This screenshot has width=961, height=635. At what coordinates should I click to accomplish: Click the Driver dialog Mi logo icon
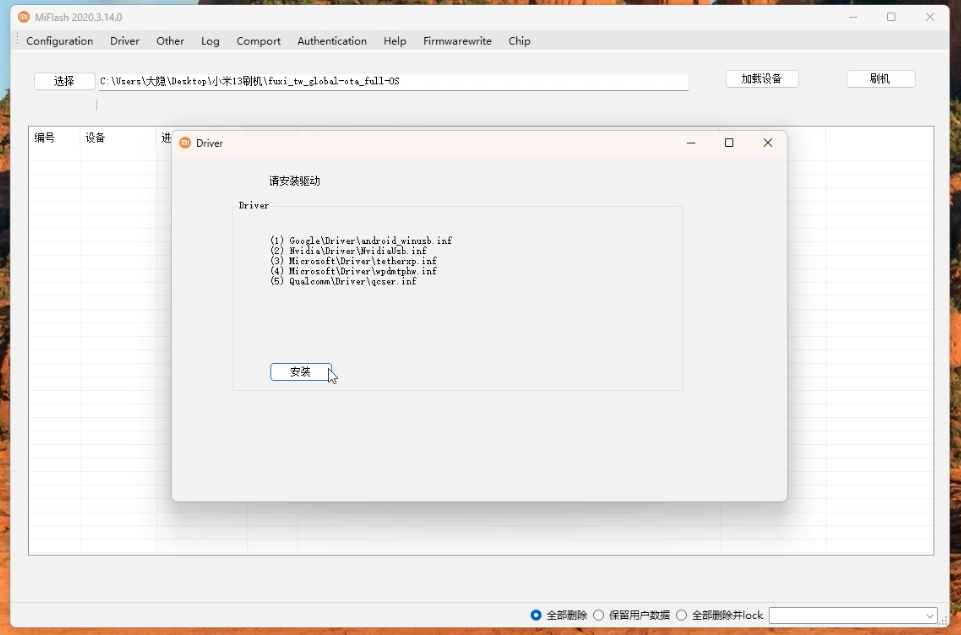click(185, 143)
